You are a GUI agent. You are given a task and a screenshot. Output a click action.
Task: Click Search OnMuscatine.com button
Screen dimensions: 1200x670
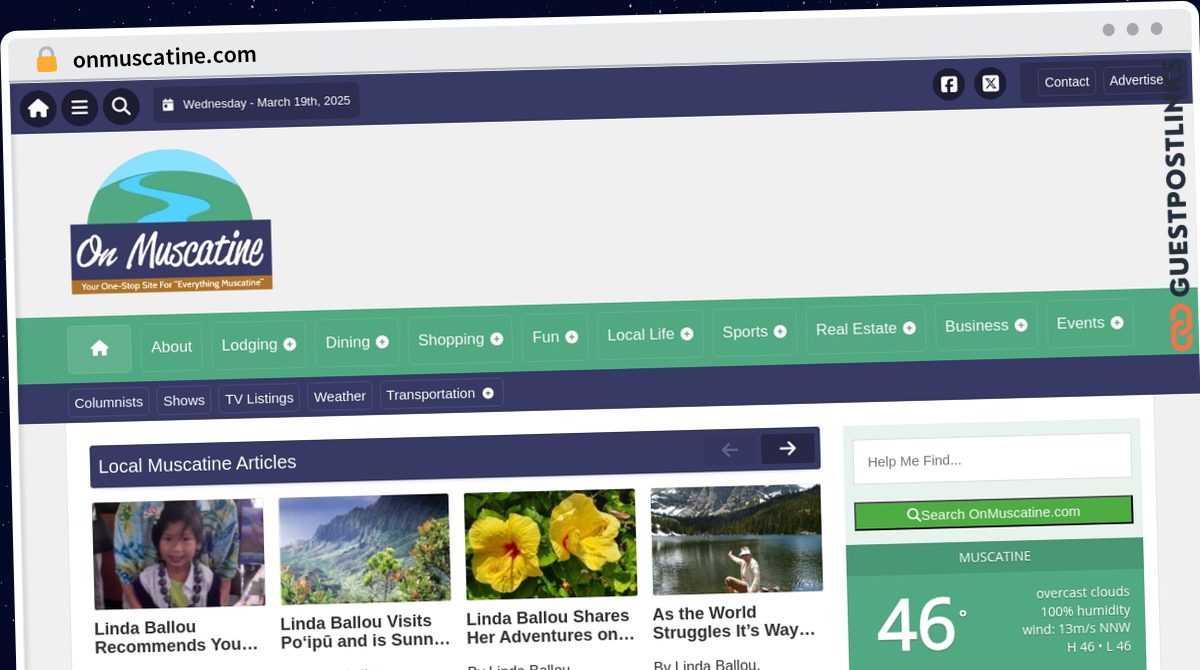click(993, 513)
